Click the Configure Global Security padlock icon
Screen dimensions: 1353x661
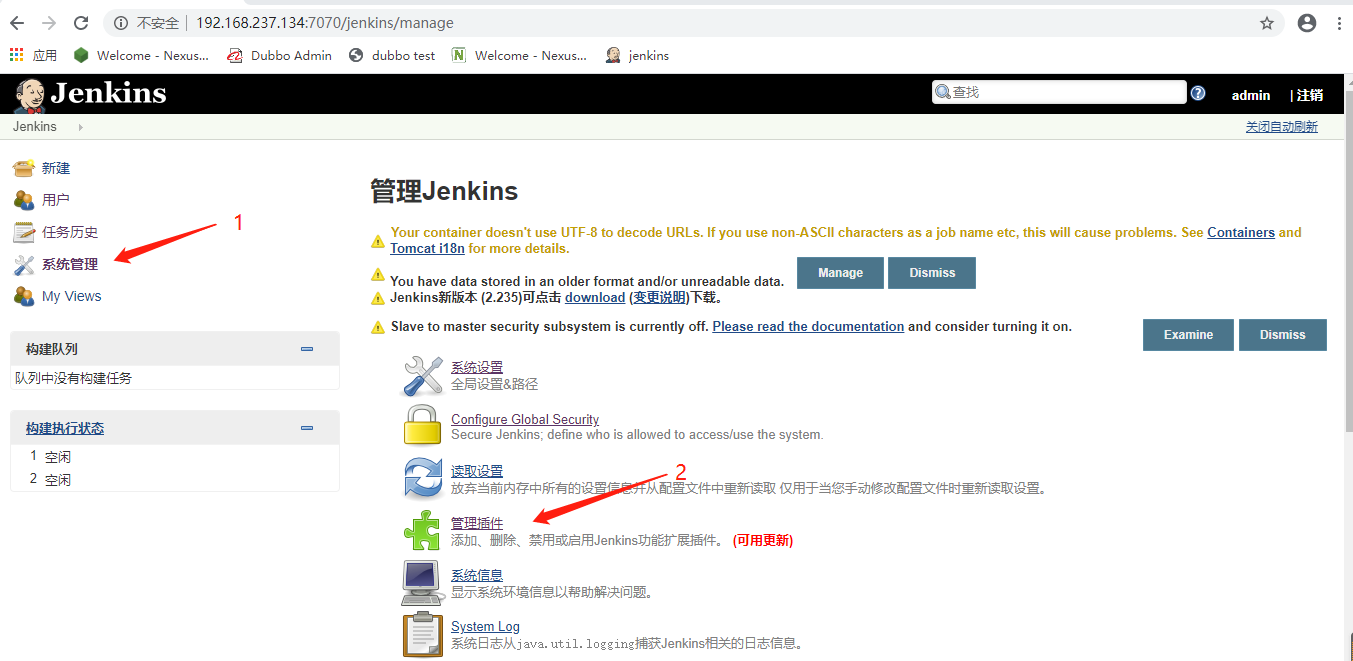(x=422, y=425)
